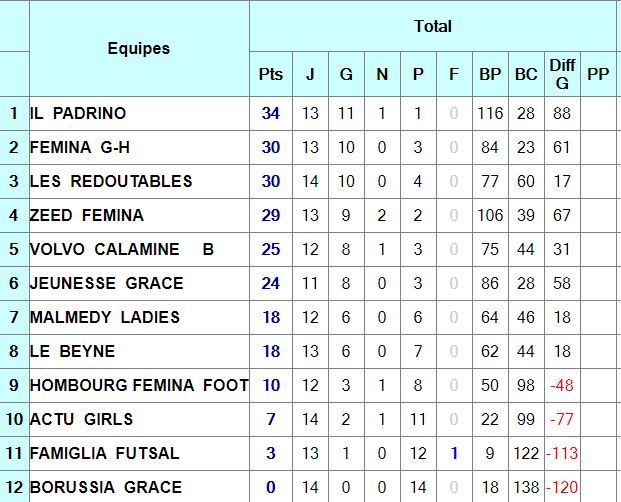Click the BP column header
The width and height of the screenshot is (621, 502).
click(x=490, y=74)
